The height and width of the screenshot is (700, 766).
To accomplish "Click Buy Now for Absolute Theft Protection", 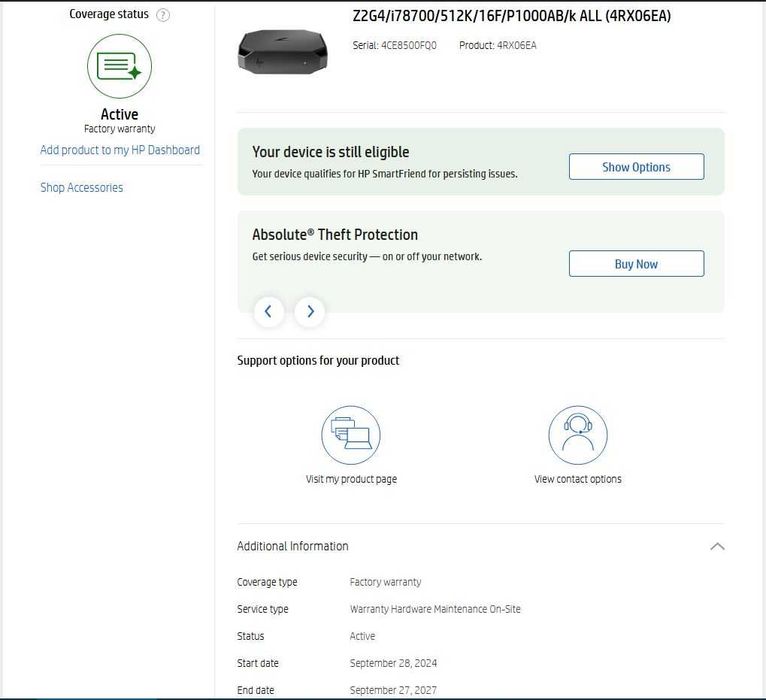I will [x=636, y=264].
